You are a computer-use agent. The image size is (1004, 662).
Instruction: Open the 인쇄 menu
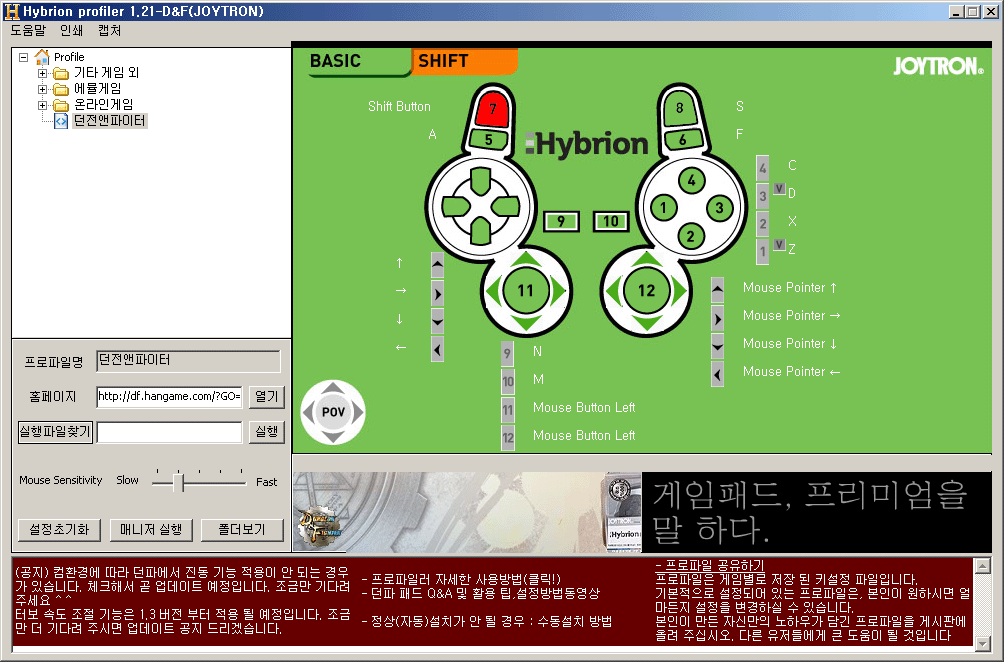71,30
